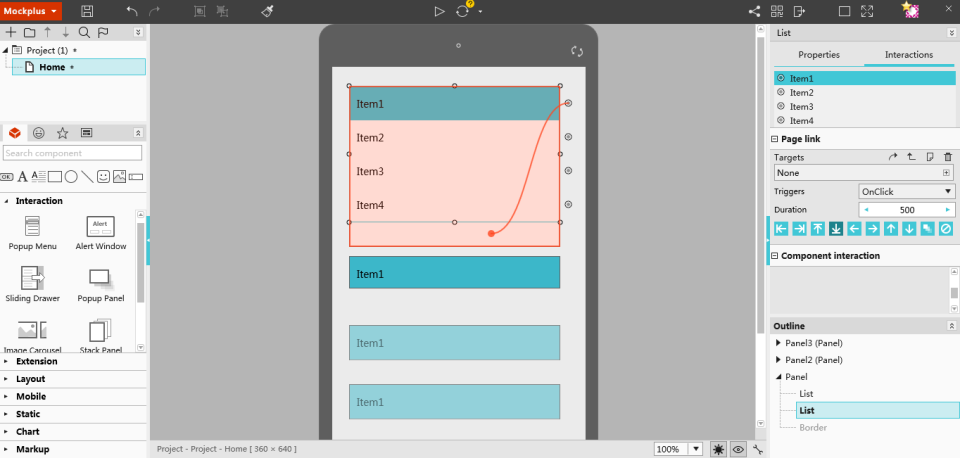Select the Popup Menu component
960x458 pixels.
pos(32,233)
